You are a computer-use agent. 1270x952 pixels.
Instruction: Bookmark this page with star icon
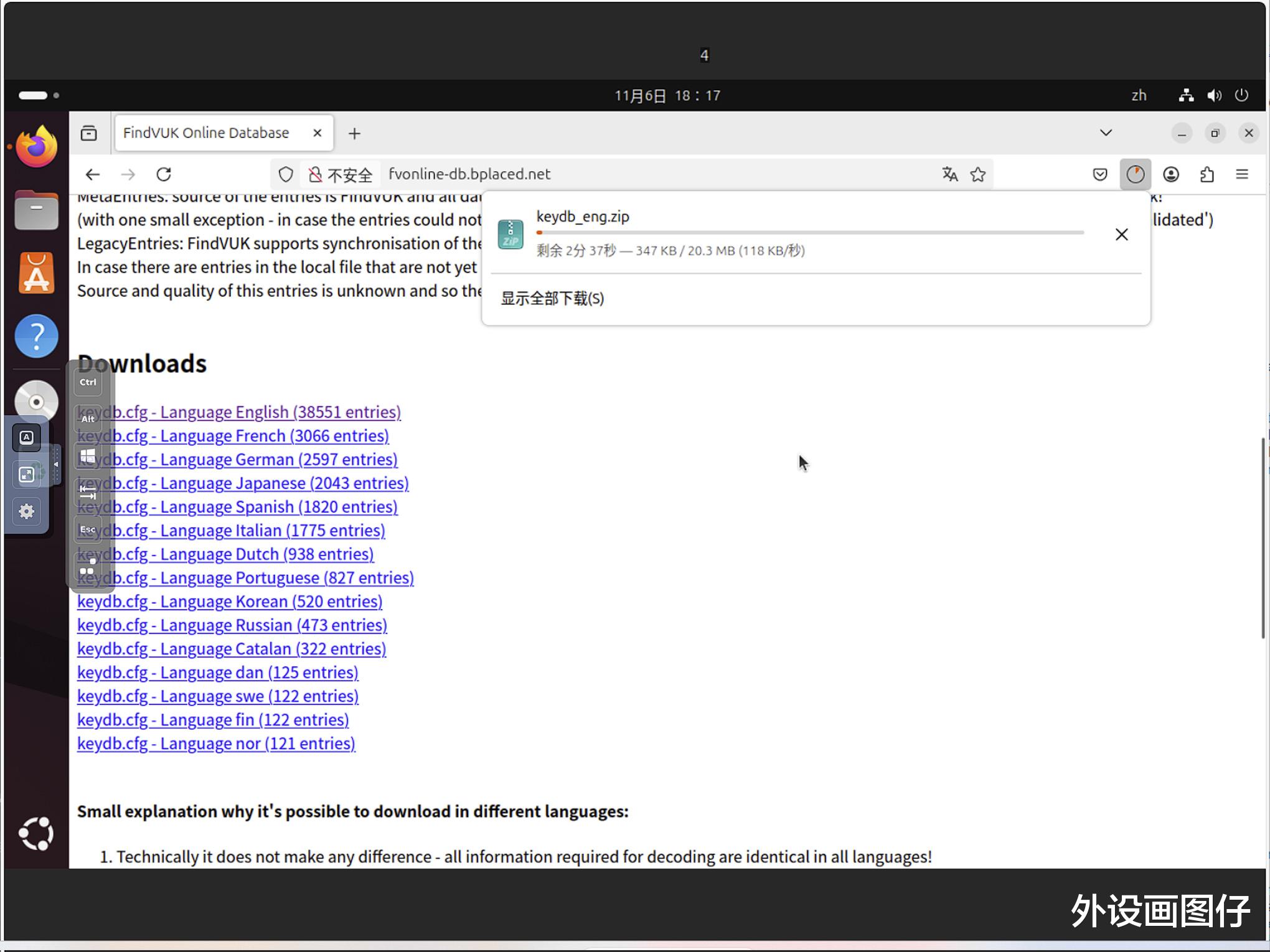tap(978, 174)
